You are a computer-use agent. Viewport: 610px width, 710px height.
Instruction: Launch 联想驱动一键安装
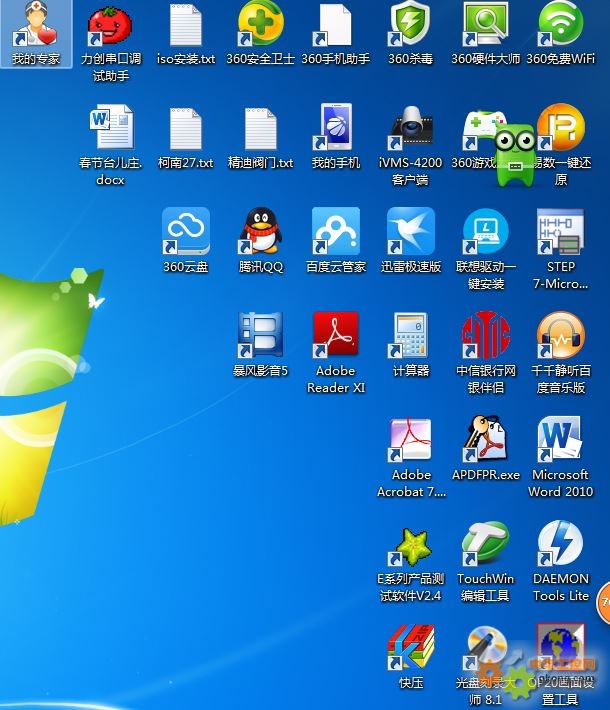(485, 231)
